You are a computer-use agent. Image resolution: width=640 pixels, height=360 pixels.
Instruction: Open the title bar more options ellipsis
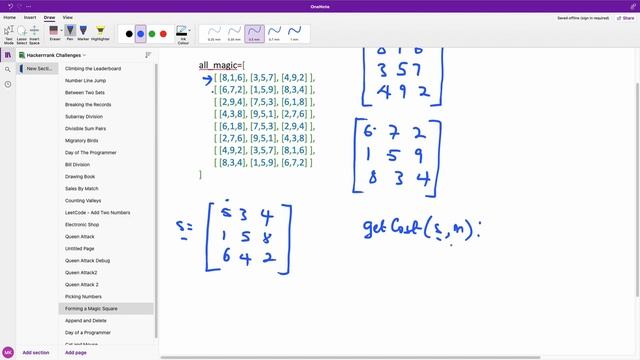[29, 7]
